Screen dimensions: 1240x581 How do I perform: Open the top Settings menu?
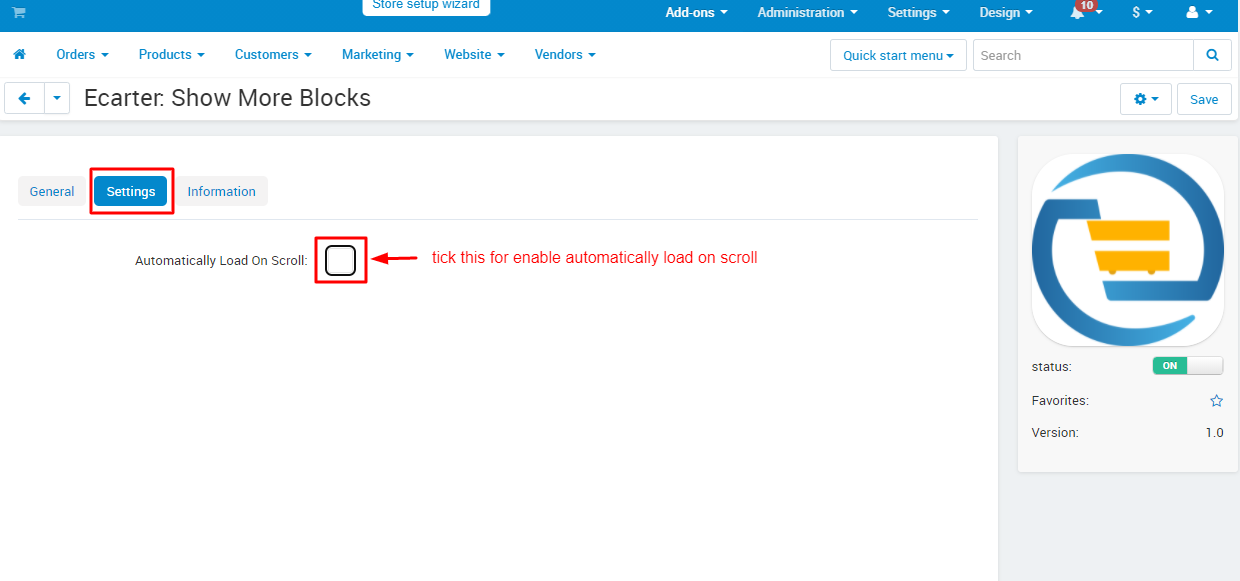coord(918,13)
